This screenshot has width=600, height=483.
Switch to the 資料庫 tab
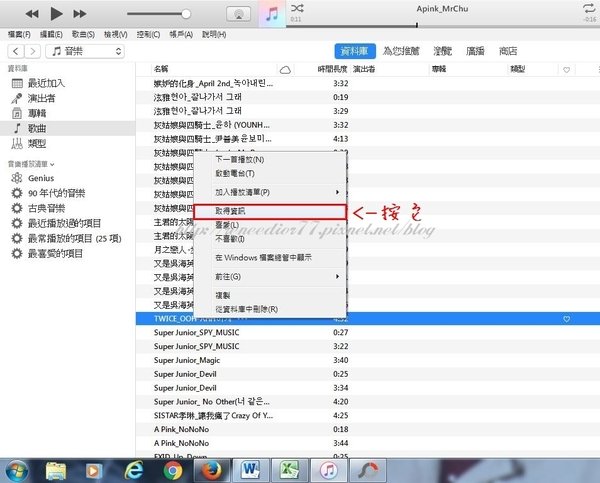(355, 51)
